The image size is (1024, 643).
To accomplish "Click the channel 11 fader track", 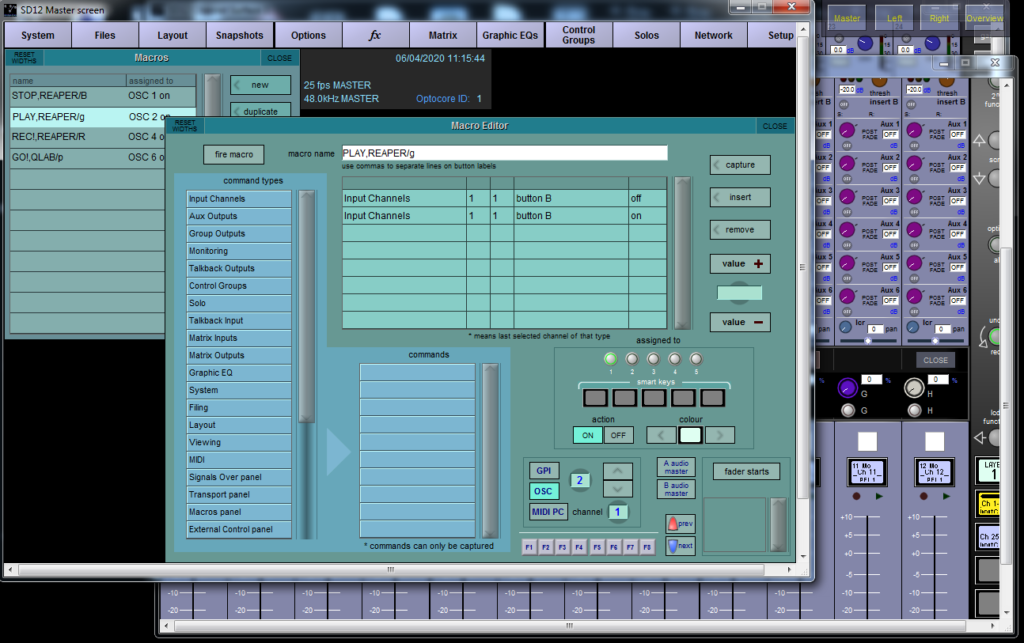I will 867,565.
